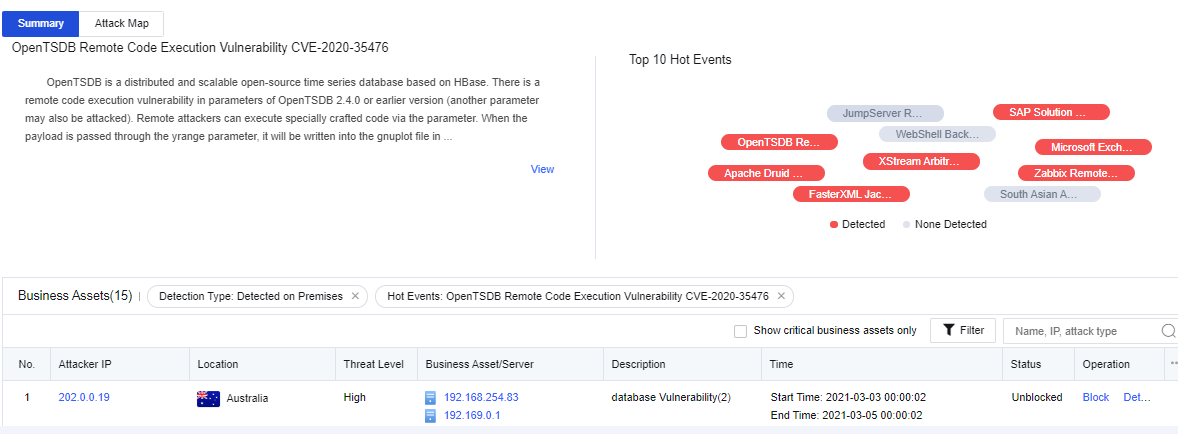
Task: Click End Time 2021-03-05 00:00:02 text
Action: click(847, 415)
